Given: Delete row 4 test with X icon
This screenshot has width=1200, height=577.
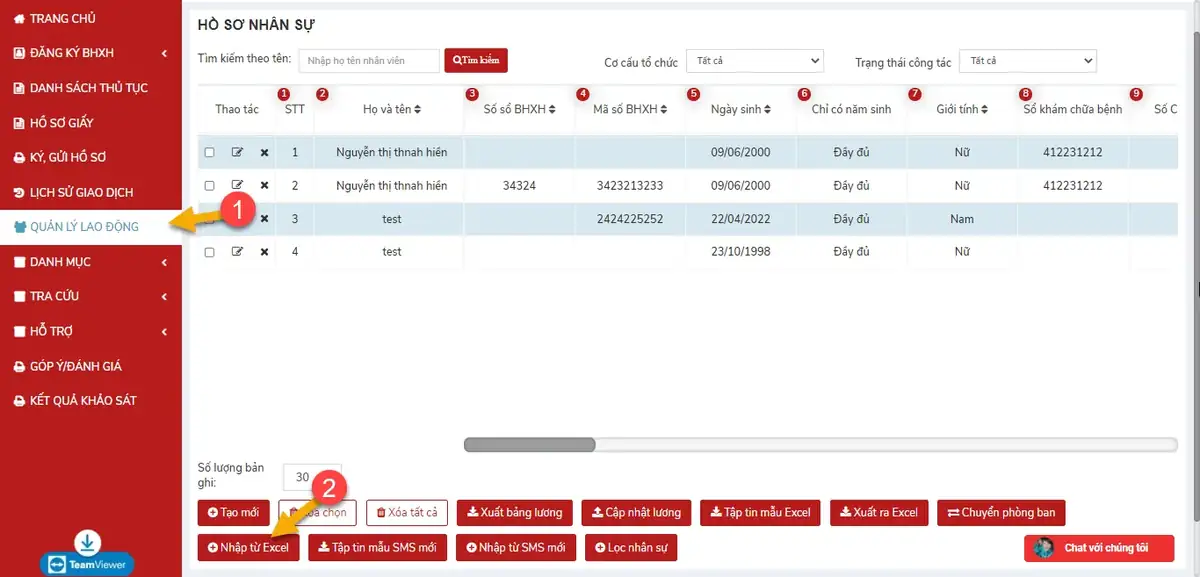Looking at the screenshot, I should point(264,252).
